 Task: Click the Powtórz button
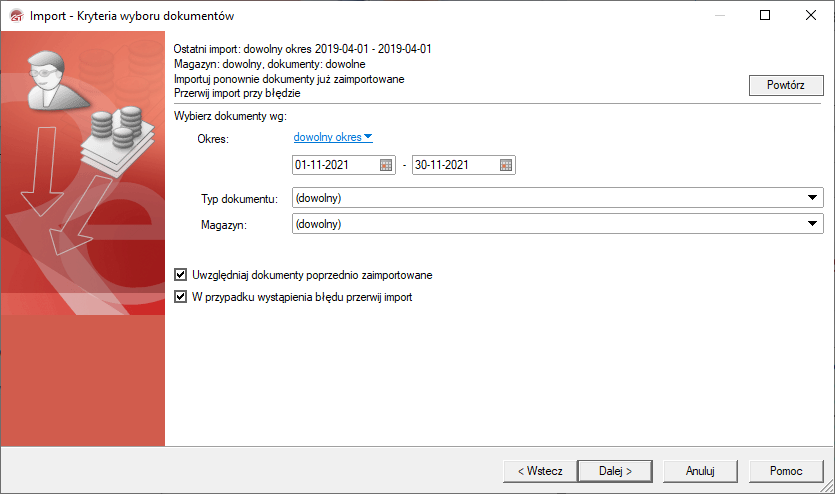coord(786,85)
